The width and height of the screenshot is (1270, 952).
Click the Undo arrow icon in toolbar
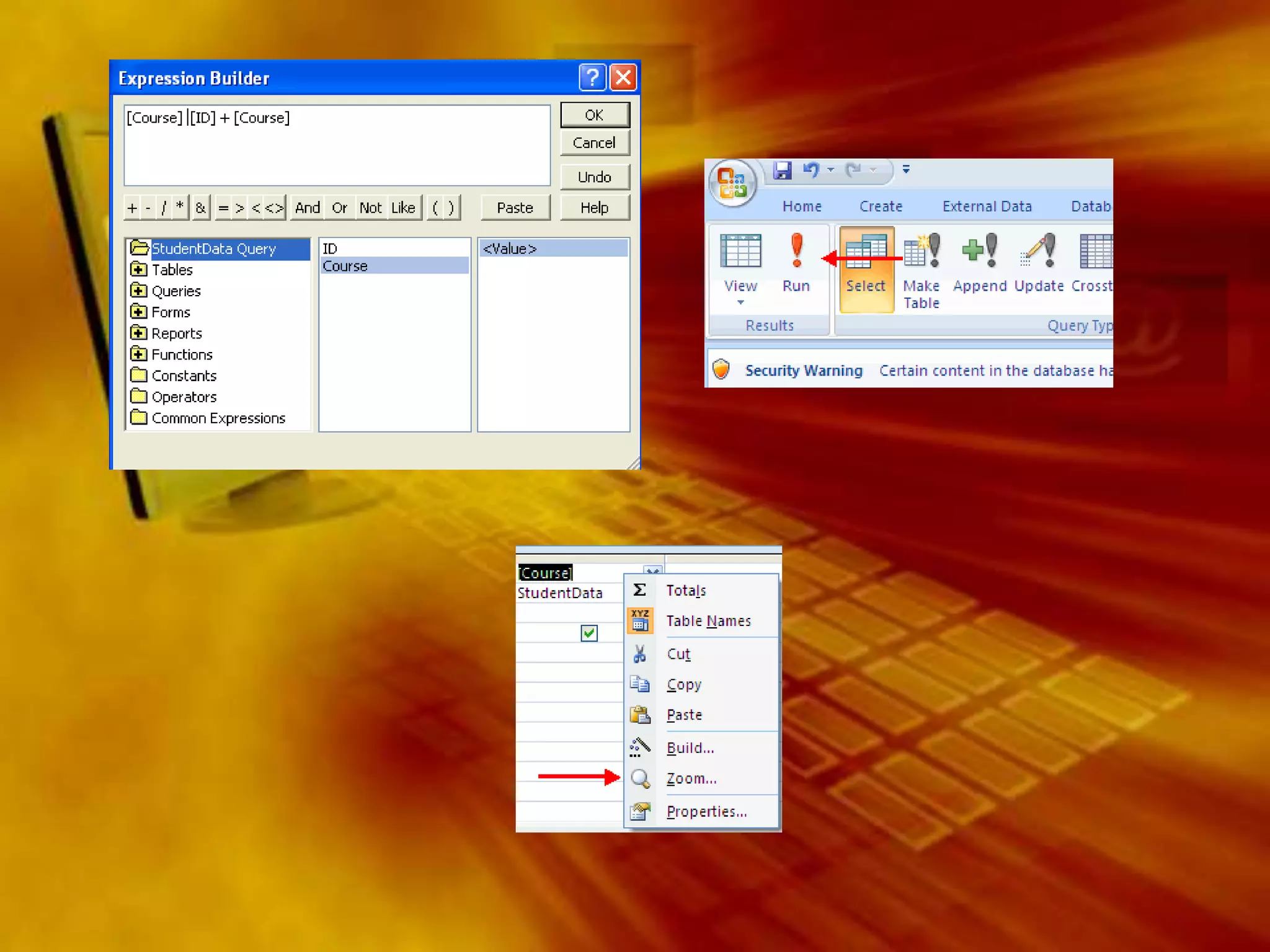click(810, 170)
